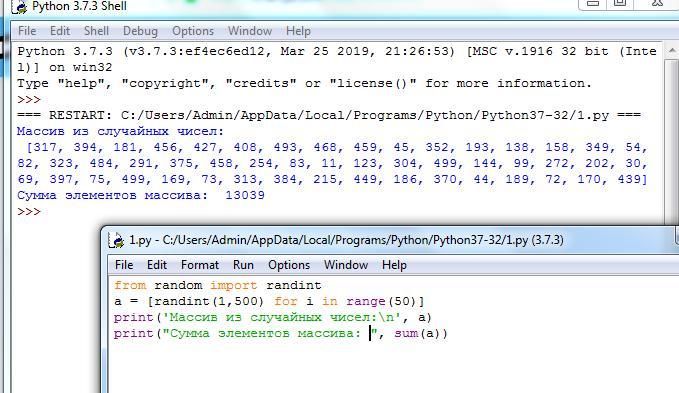Click the shell scrollbar up arrow
The width and height of the screenshot is (679, 393).
coord(672,51)
